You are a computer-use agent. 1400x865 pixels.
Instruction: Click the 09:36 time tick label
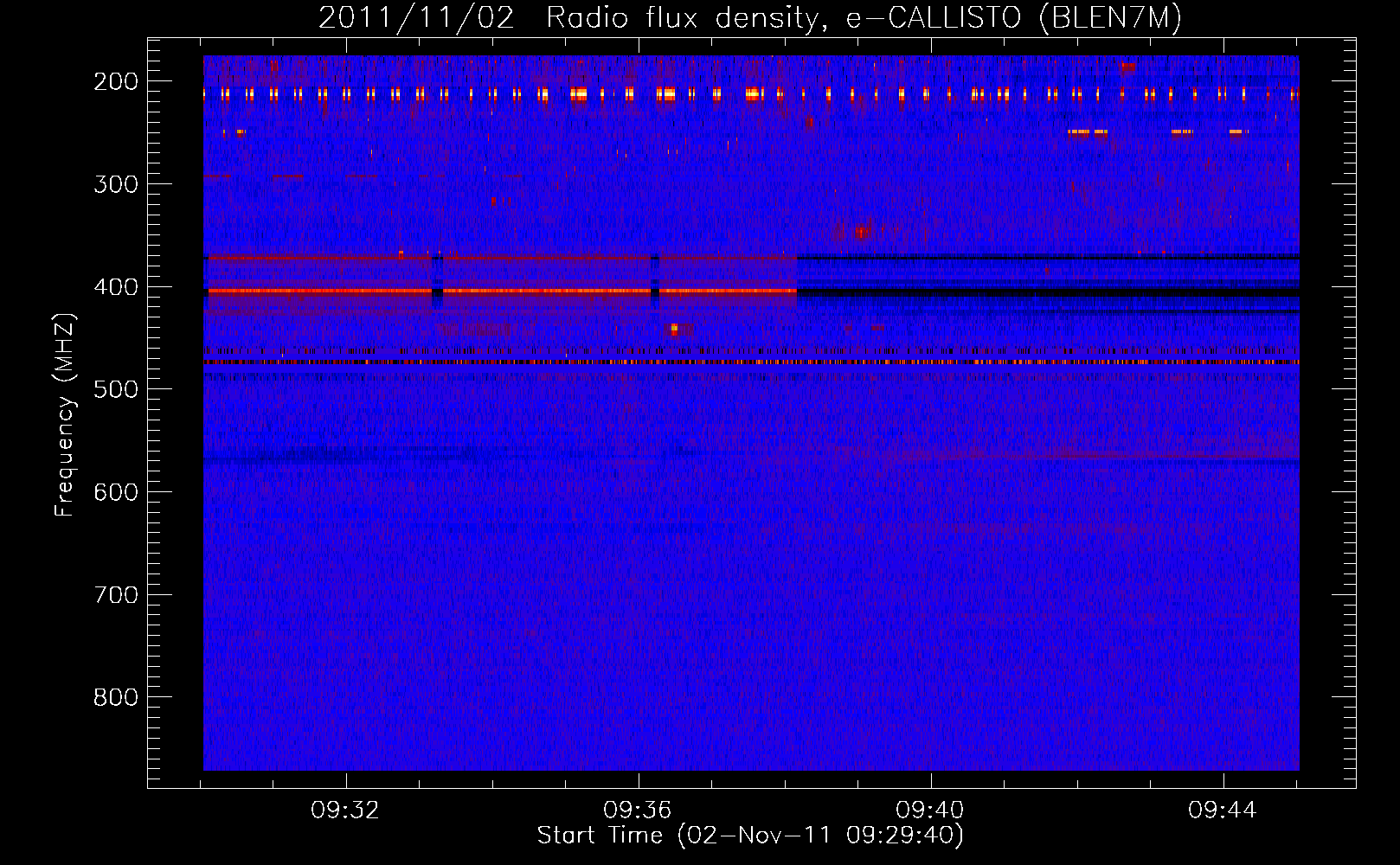(x=639, y=811)
